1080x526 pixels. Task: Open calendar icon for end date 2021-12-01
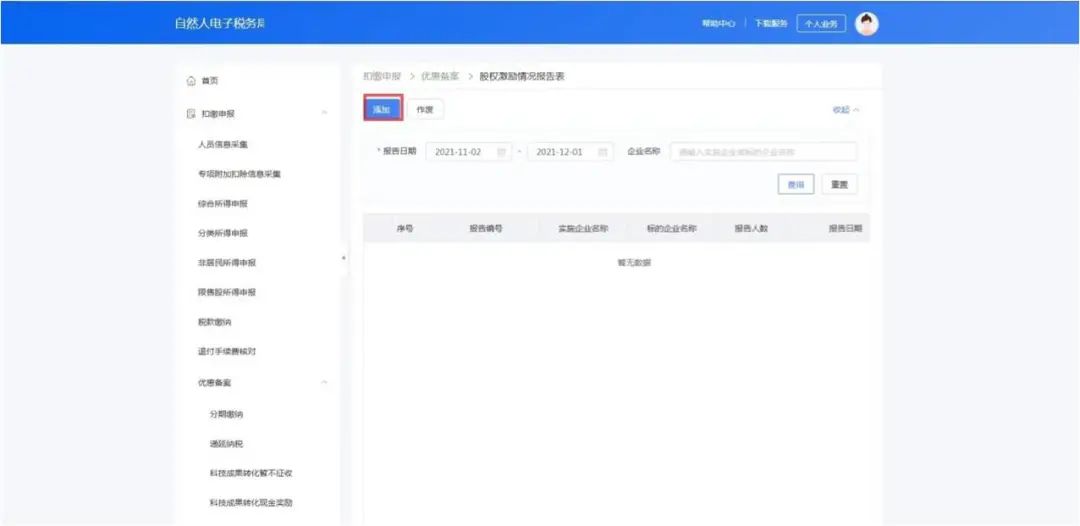[x=603, y=152]
